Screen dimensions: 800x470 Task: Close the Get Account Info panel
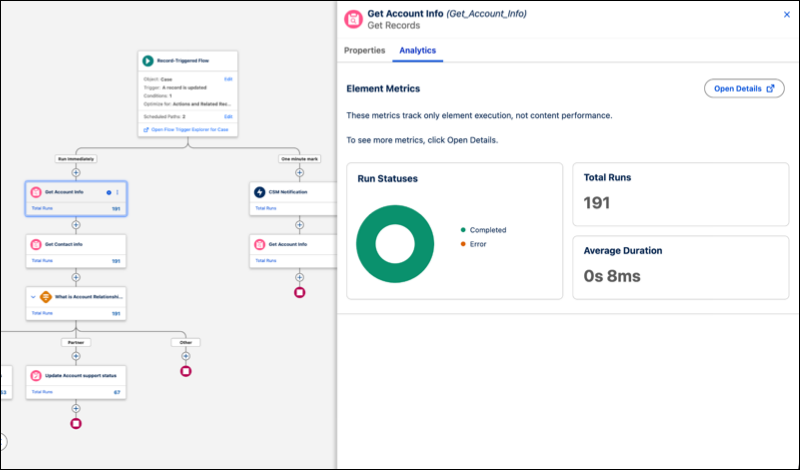[x=787, y=15]
